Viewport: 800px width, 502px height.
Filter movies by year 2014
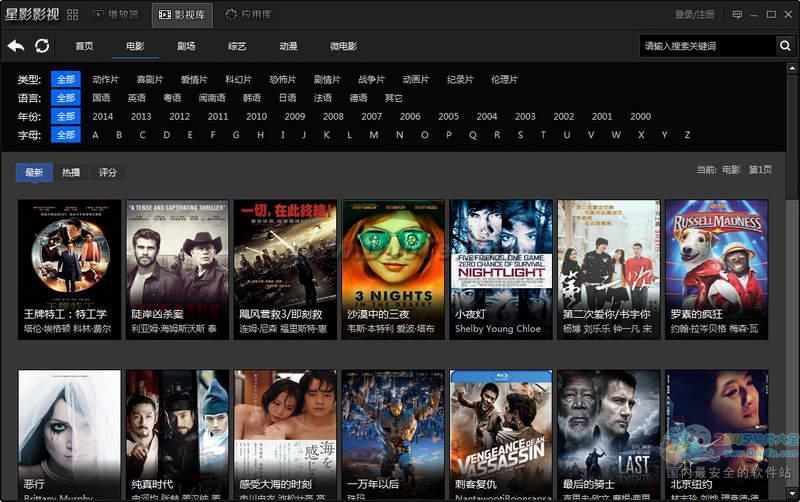[x=103, y=116]
